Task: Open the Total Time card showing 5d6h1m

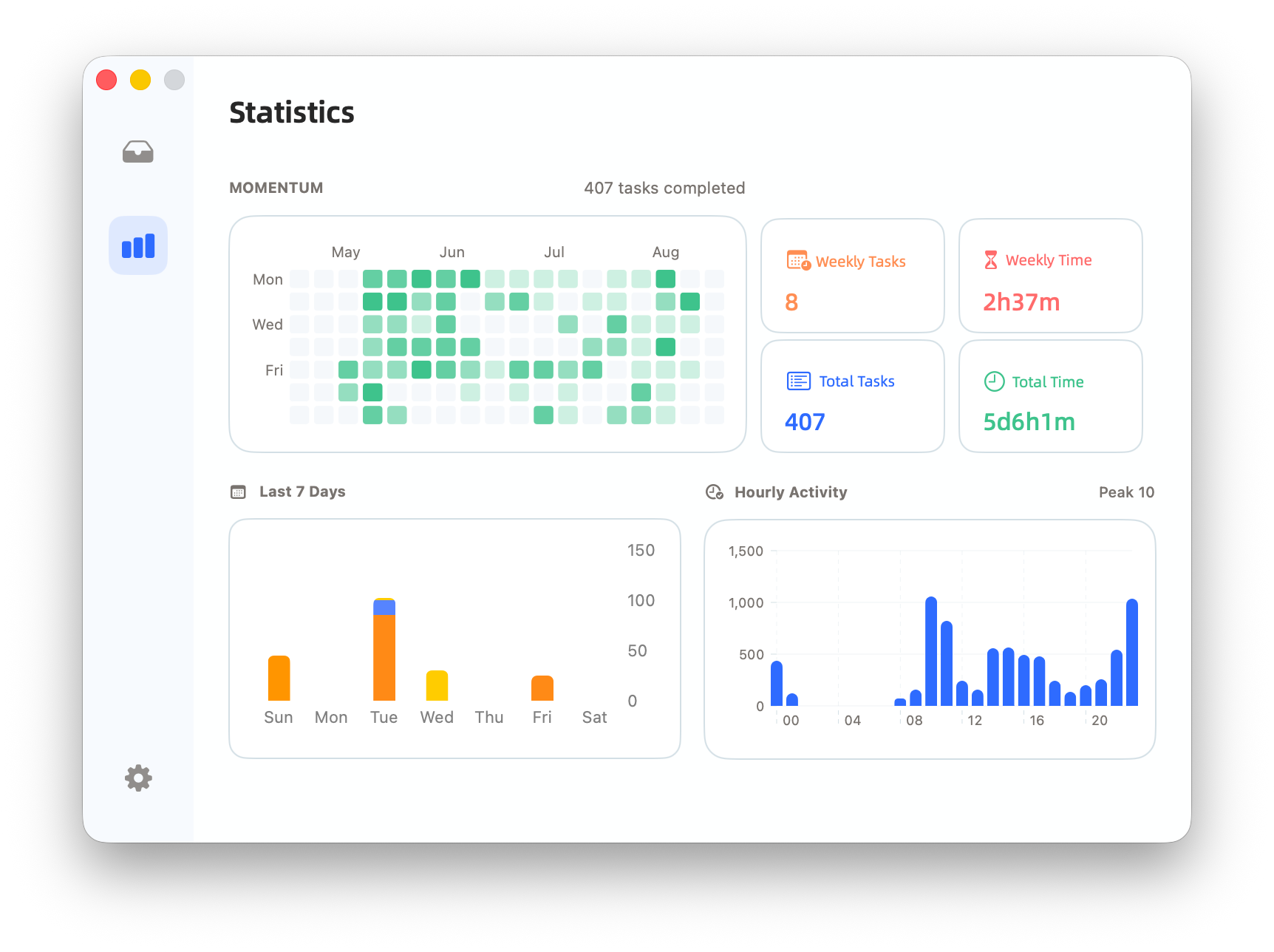Action: pyautogui.click(x=1050, y=396)
